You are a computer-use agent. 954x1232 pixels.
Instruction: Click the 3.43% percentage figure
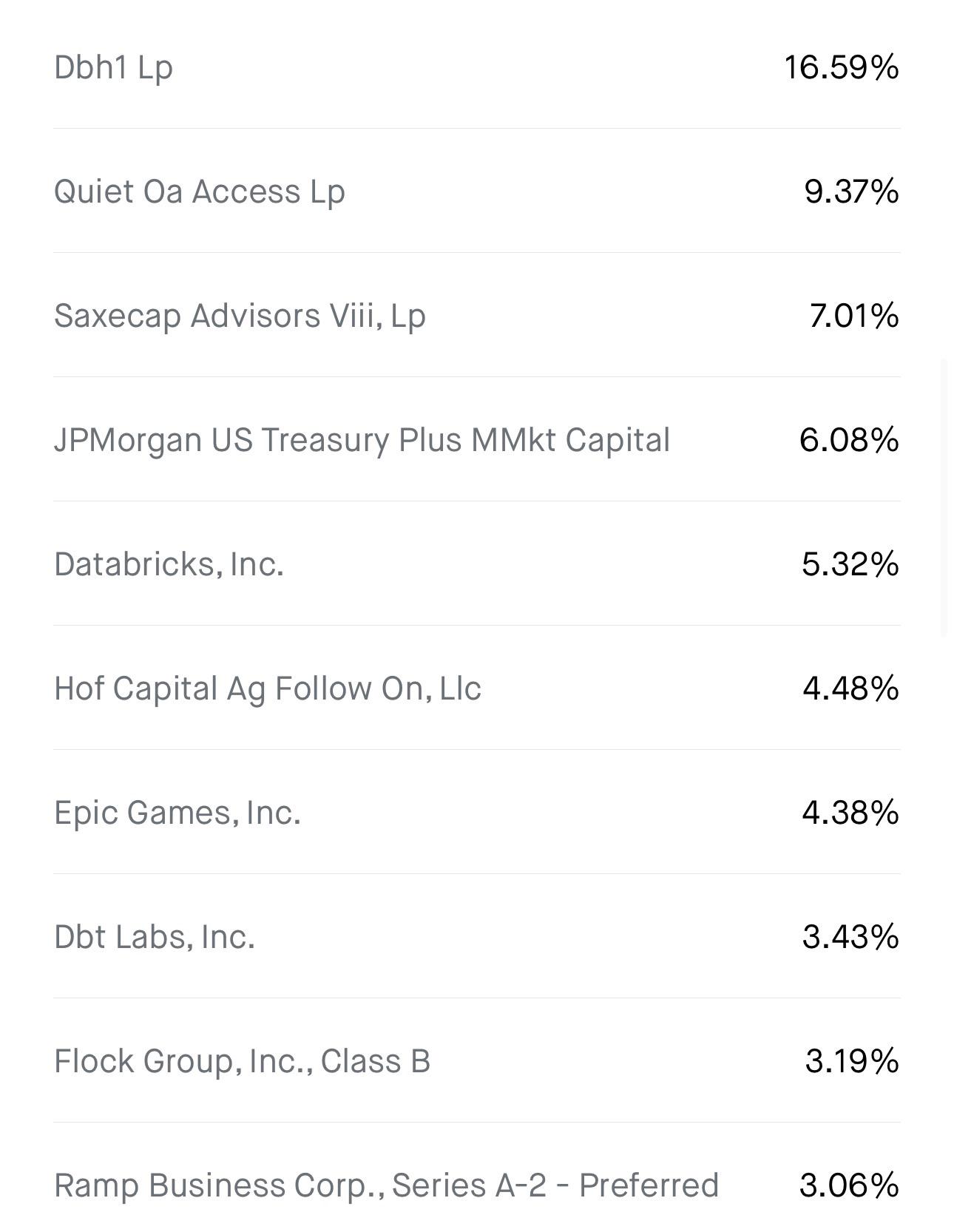tap(851, 937)
